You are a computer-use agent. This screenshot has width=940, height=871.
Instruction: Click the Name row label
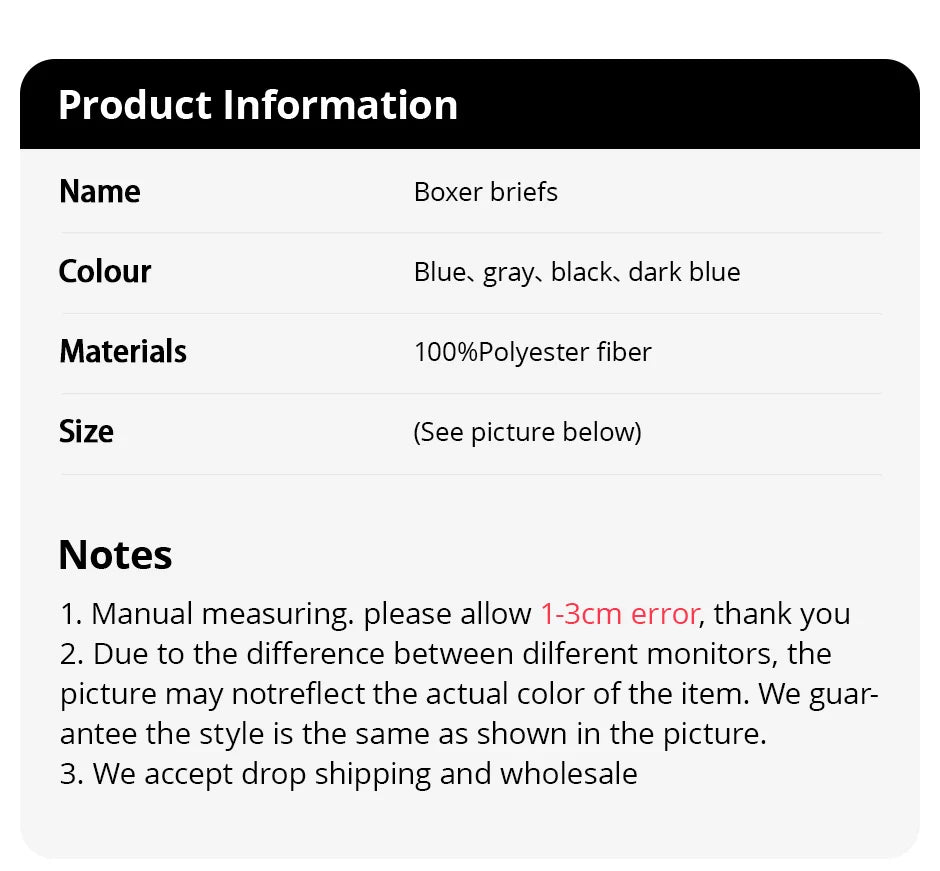(x=99, y=191)
